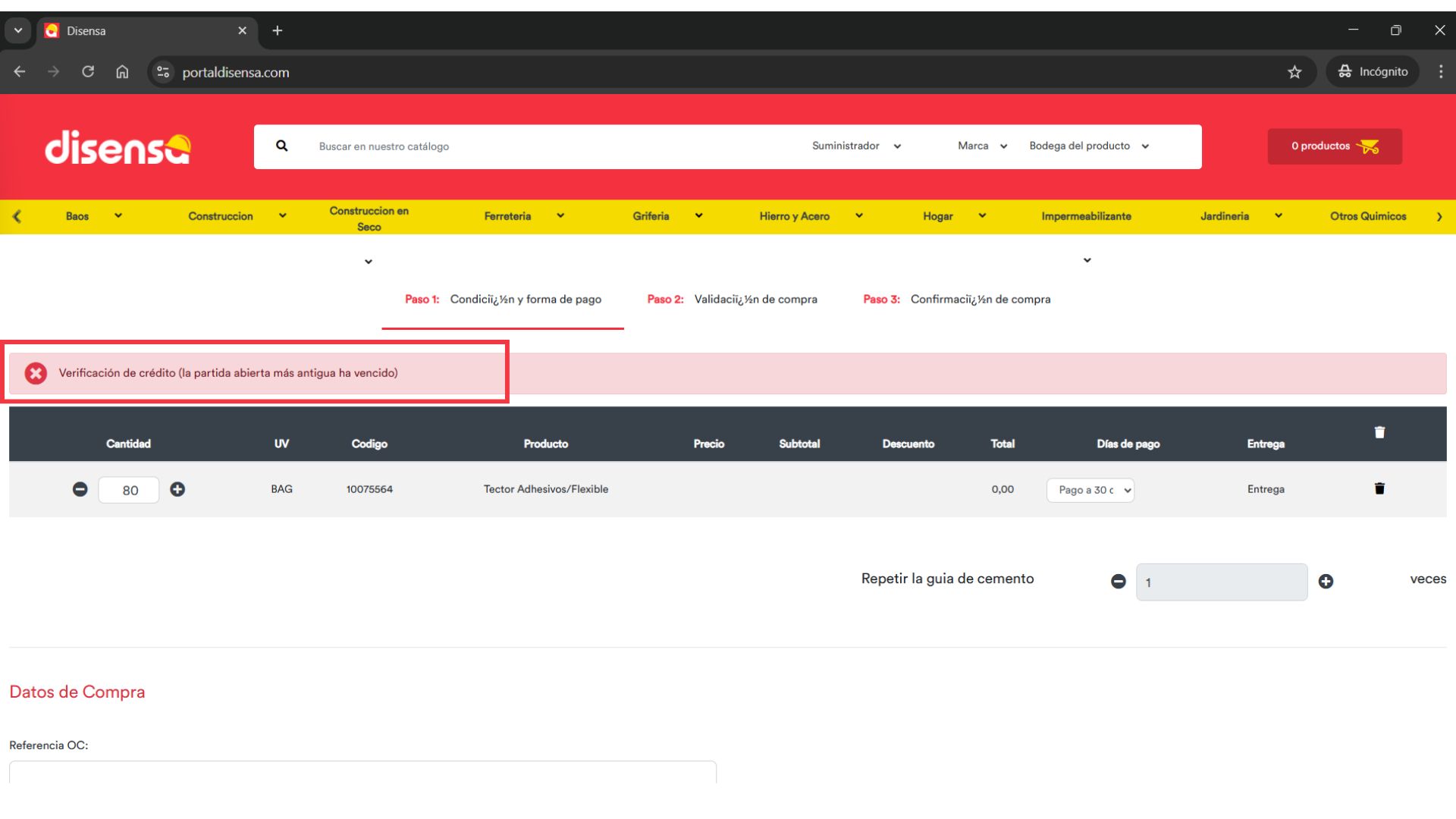Screen dimensions: 1456x819
Task: Click the minus icon for repetir guia
Action: 1118,582
